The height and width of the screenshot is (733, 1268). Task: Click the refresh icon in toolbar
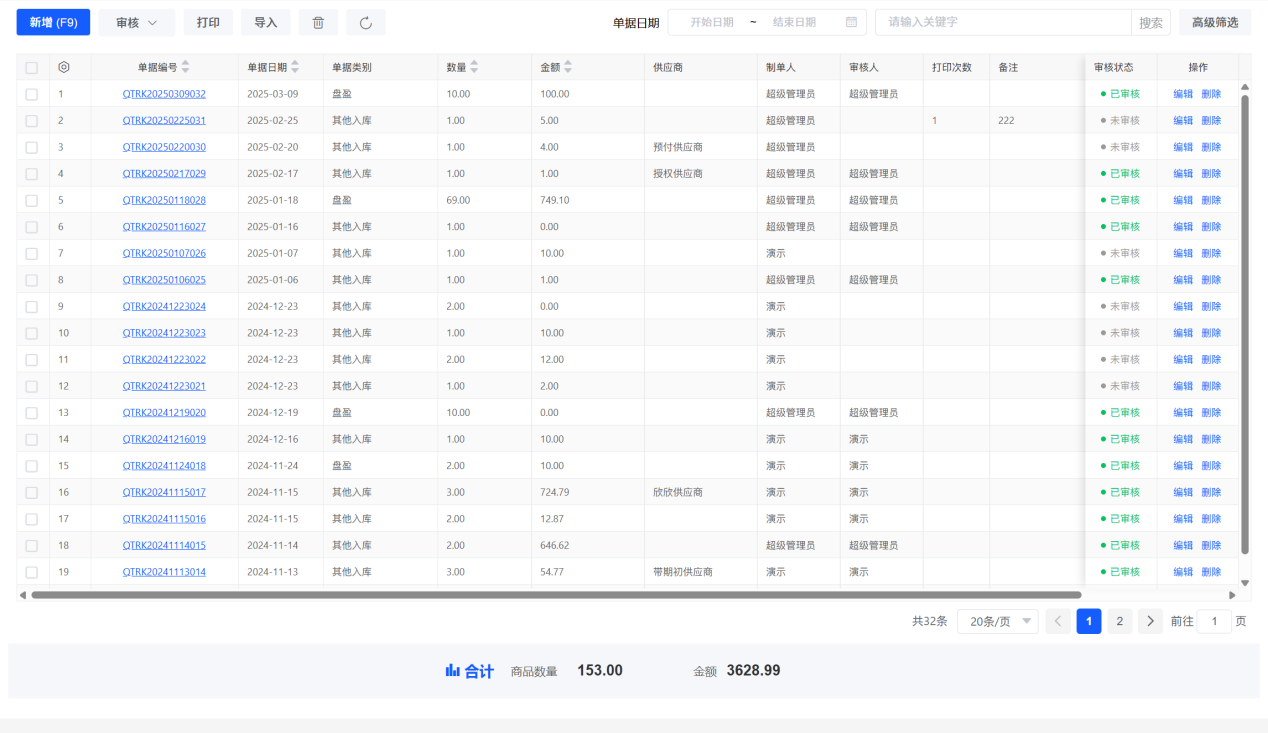coord(365,22)
